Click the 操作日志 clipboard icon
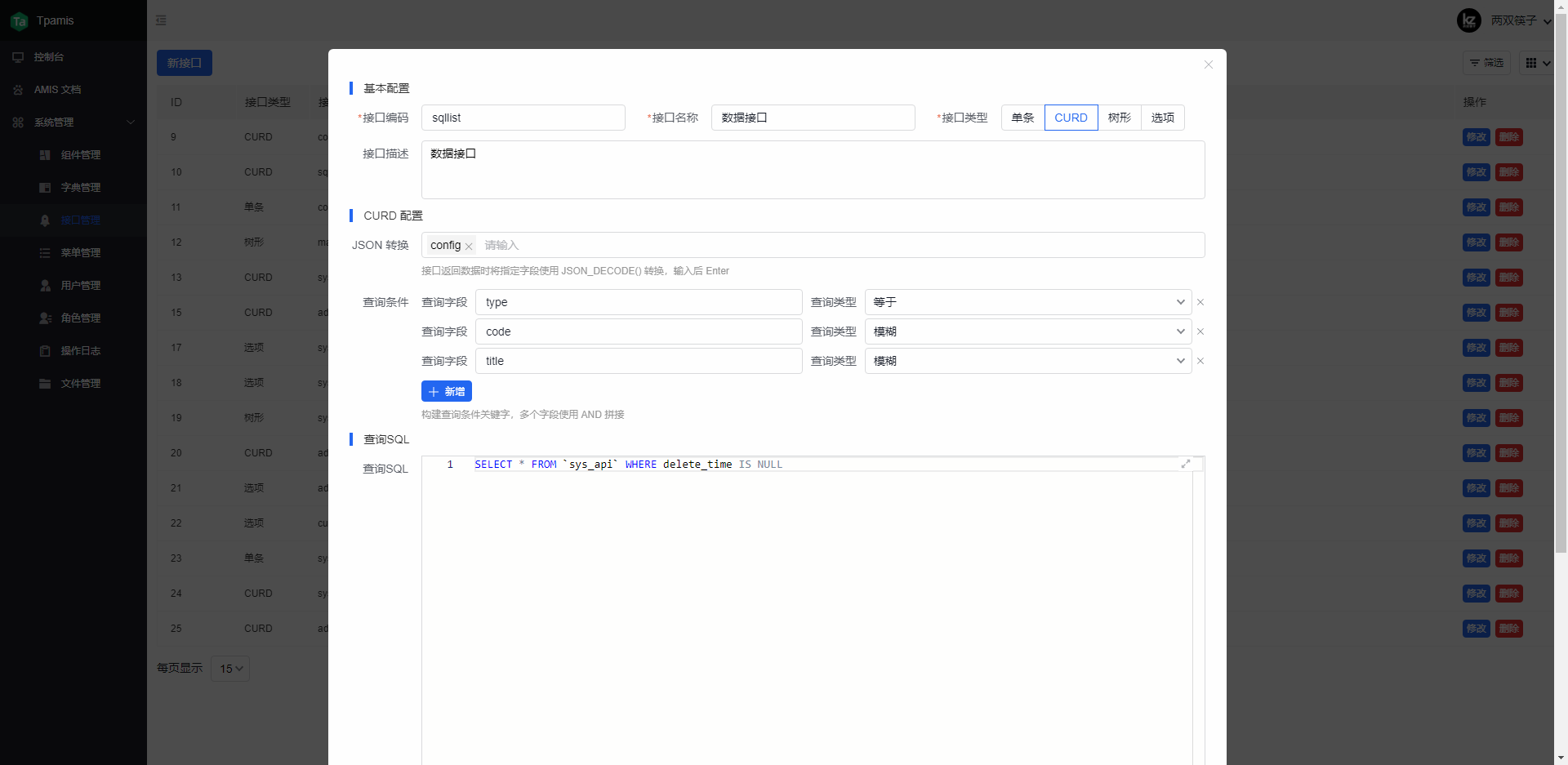This screenshot has height=765, width=1568. click(x=45, y=351)
